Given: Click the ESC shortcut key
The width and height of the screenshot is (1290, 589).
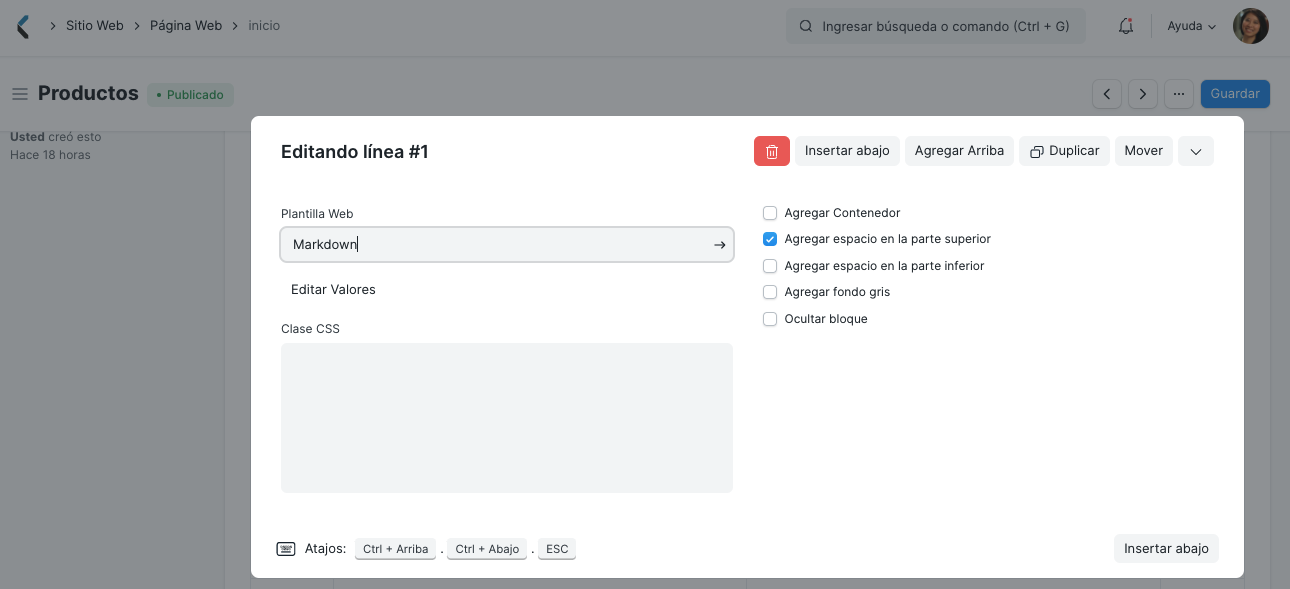Looking at the screenshot, I should (557, 549).
